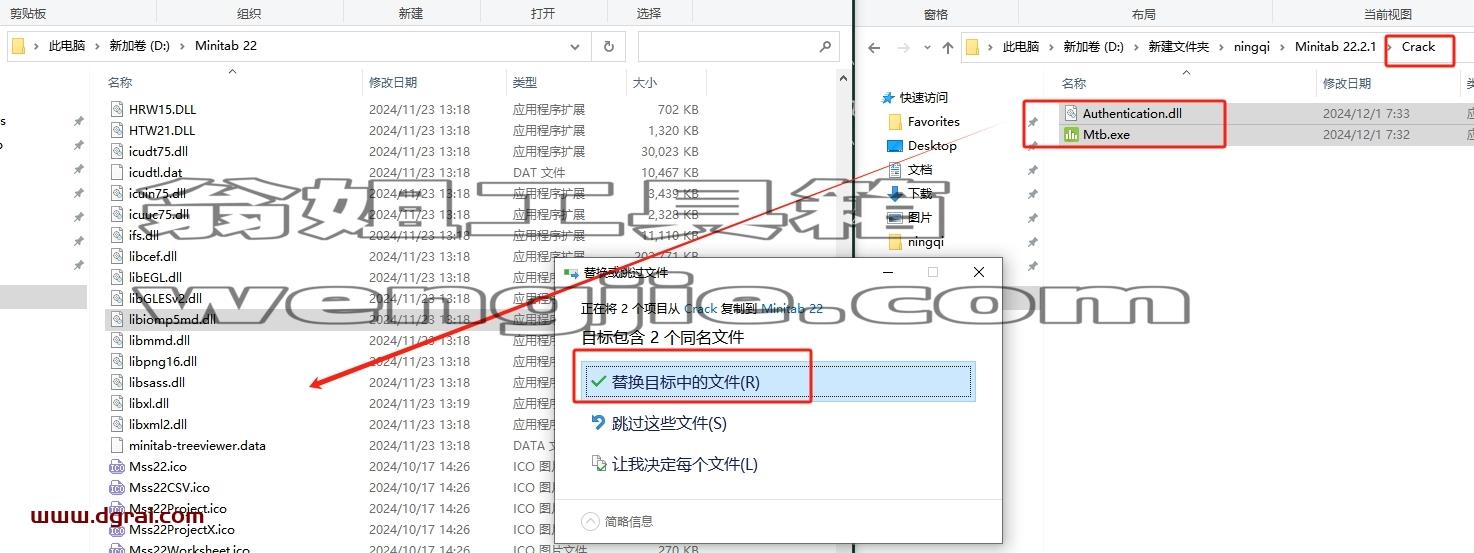Click the HRW15.DLL file icon
Viewport: 1474px width, 553px height.
click(117, 110)
